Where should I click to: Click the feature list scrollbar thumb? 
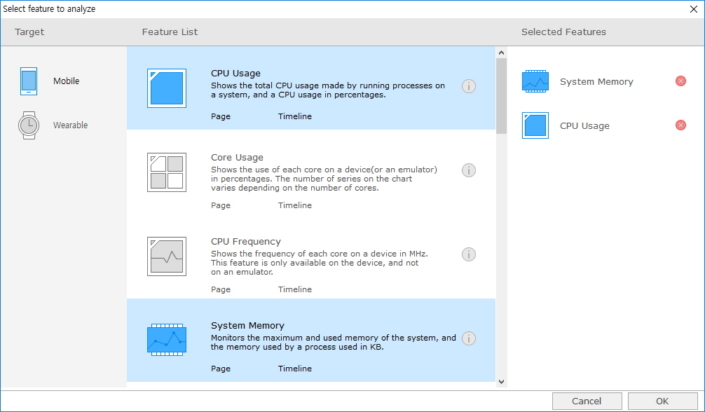501,90
